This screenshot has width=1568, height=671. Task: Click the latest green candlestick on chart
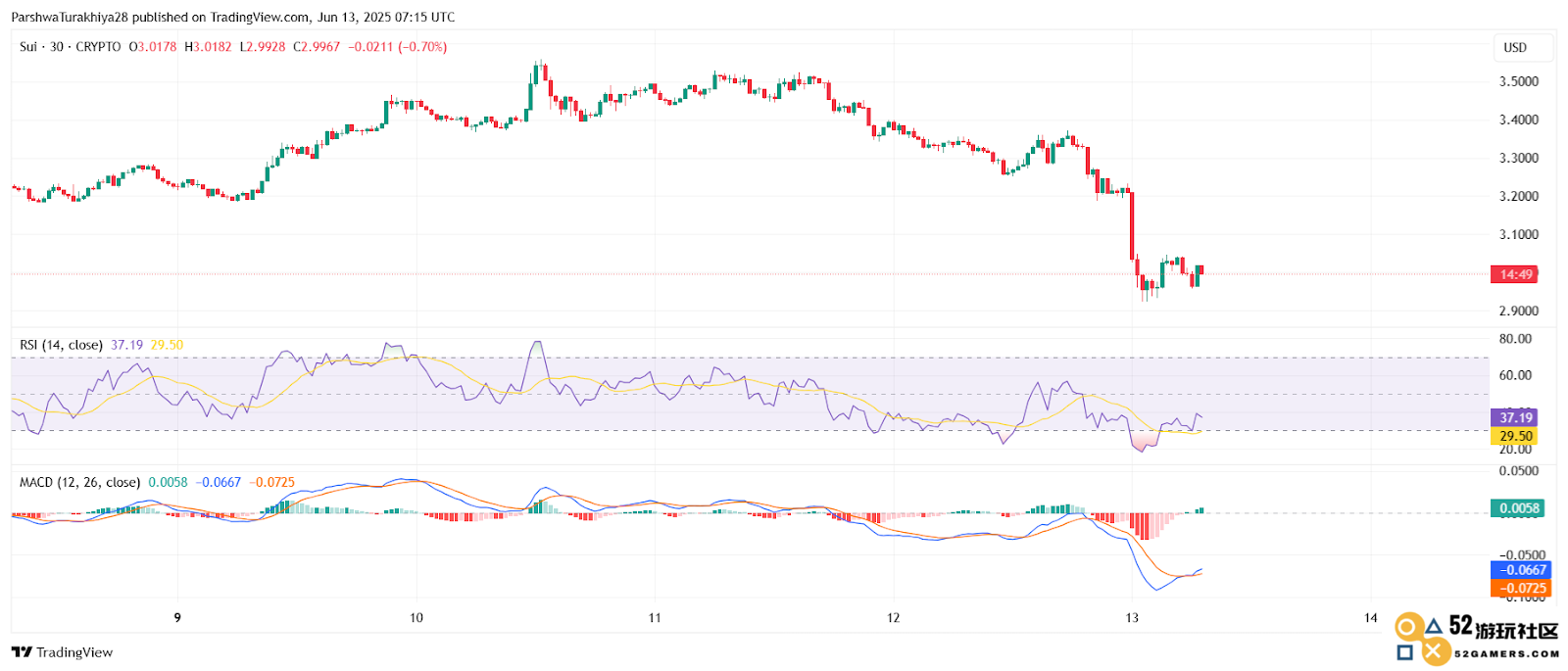pyautogui.click(x=1200, y=274)
